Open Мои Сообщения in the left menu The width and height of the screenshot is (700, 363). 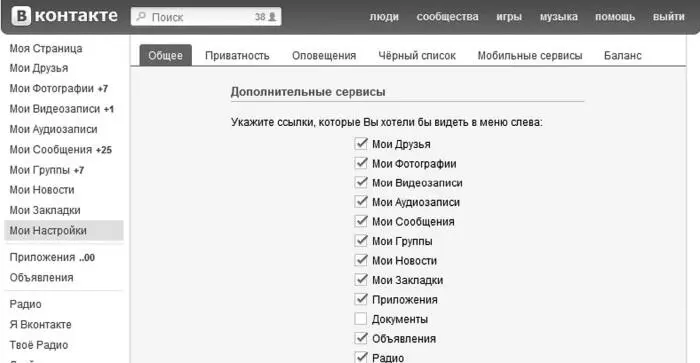51,150
